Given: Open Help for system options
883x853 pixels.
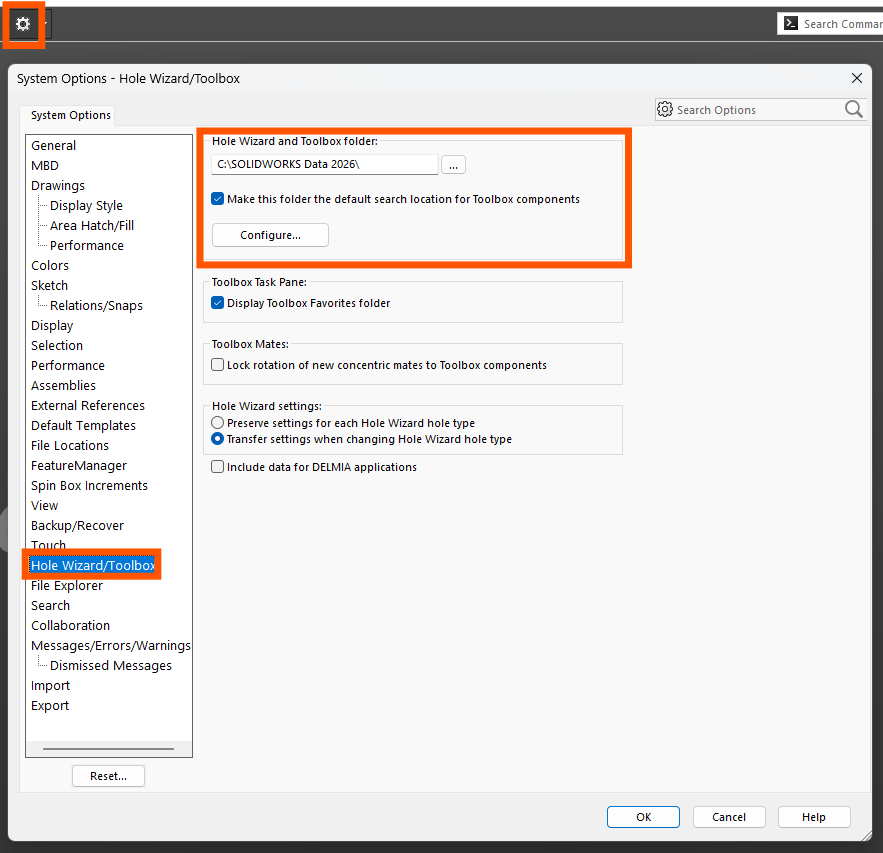Looking at the screenshot, I should (814, 816).
